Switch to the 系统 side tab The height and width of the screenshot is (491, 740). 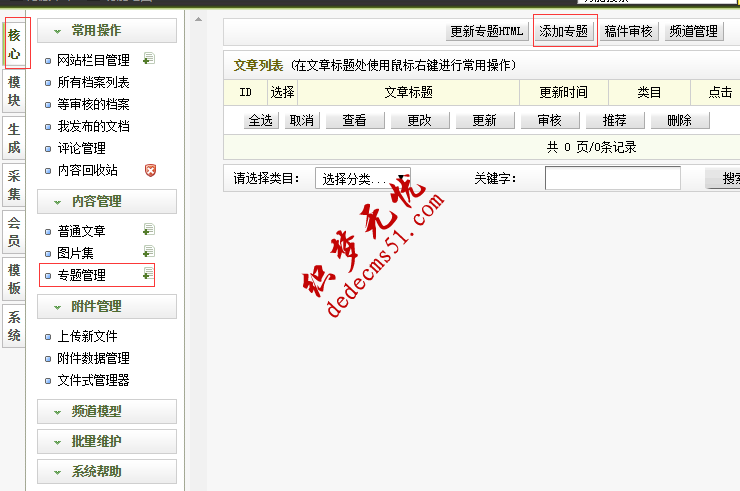pyautogui.click(x=14, y=326)
